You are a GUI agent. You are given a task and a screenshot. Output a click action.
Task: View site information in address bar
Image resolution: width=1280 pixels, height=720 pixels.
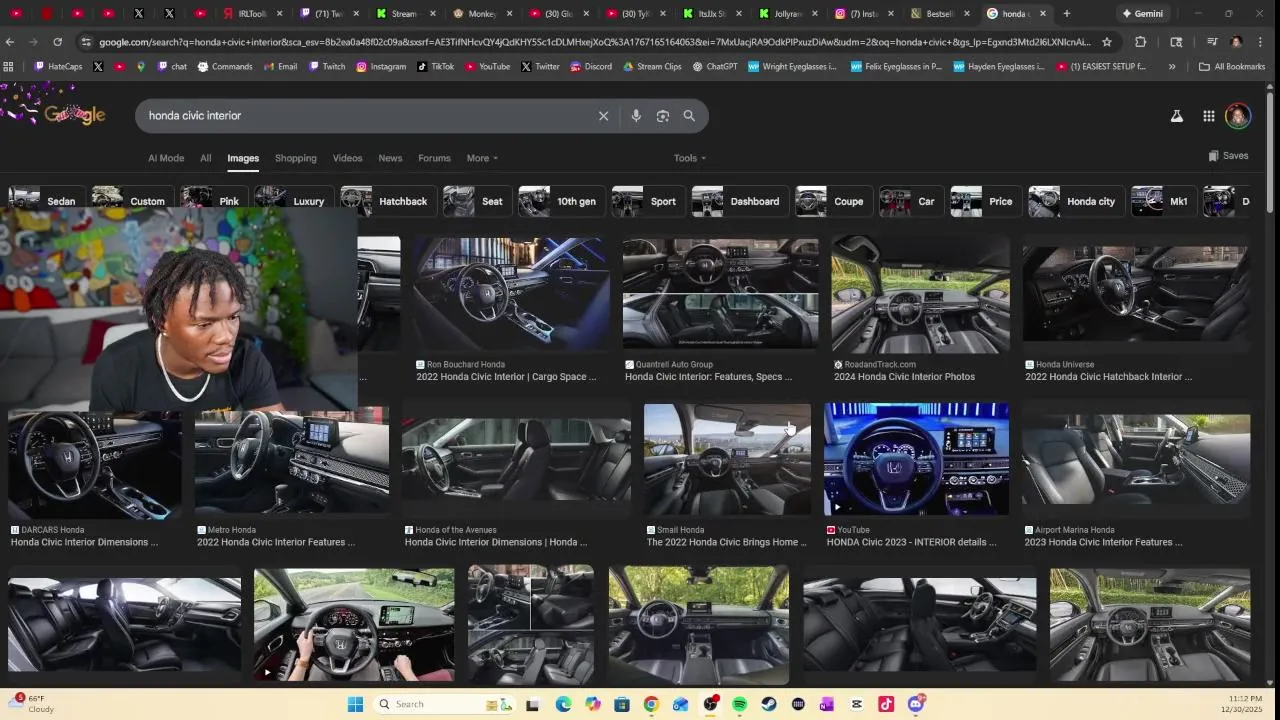[86, 42]
